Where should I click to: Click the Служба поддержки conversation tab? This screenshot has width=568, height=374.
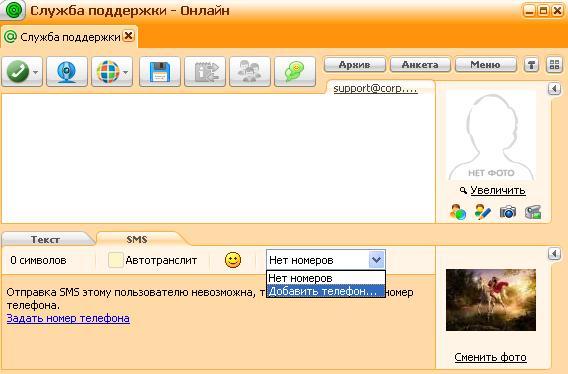pyautogui.click(x=69, y=37)
